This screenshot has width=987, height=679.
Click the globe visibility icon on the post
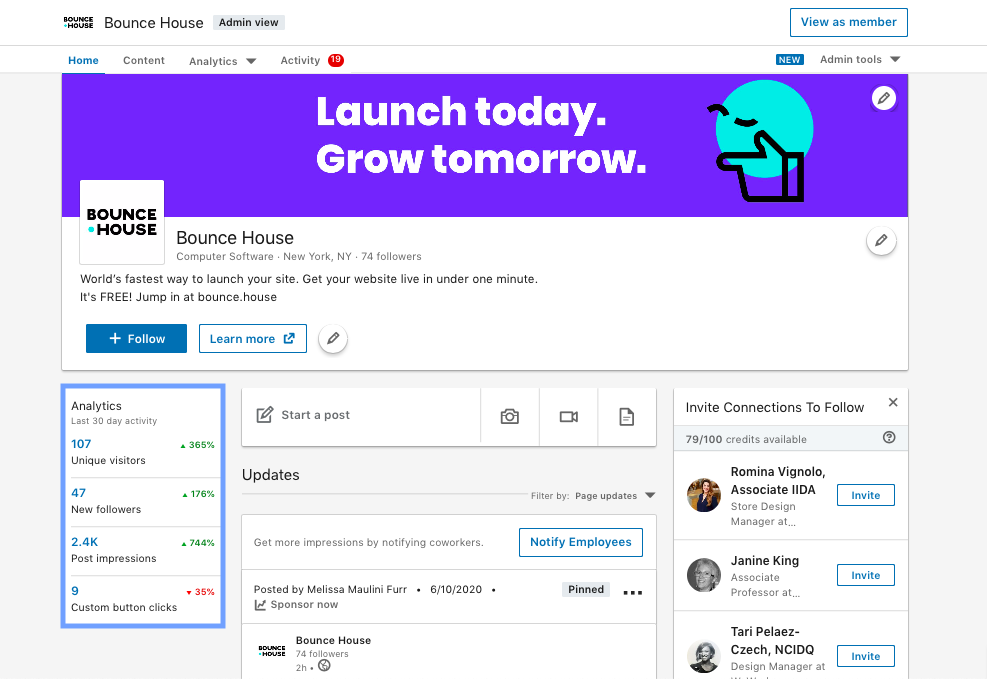(324, 666)
